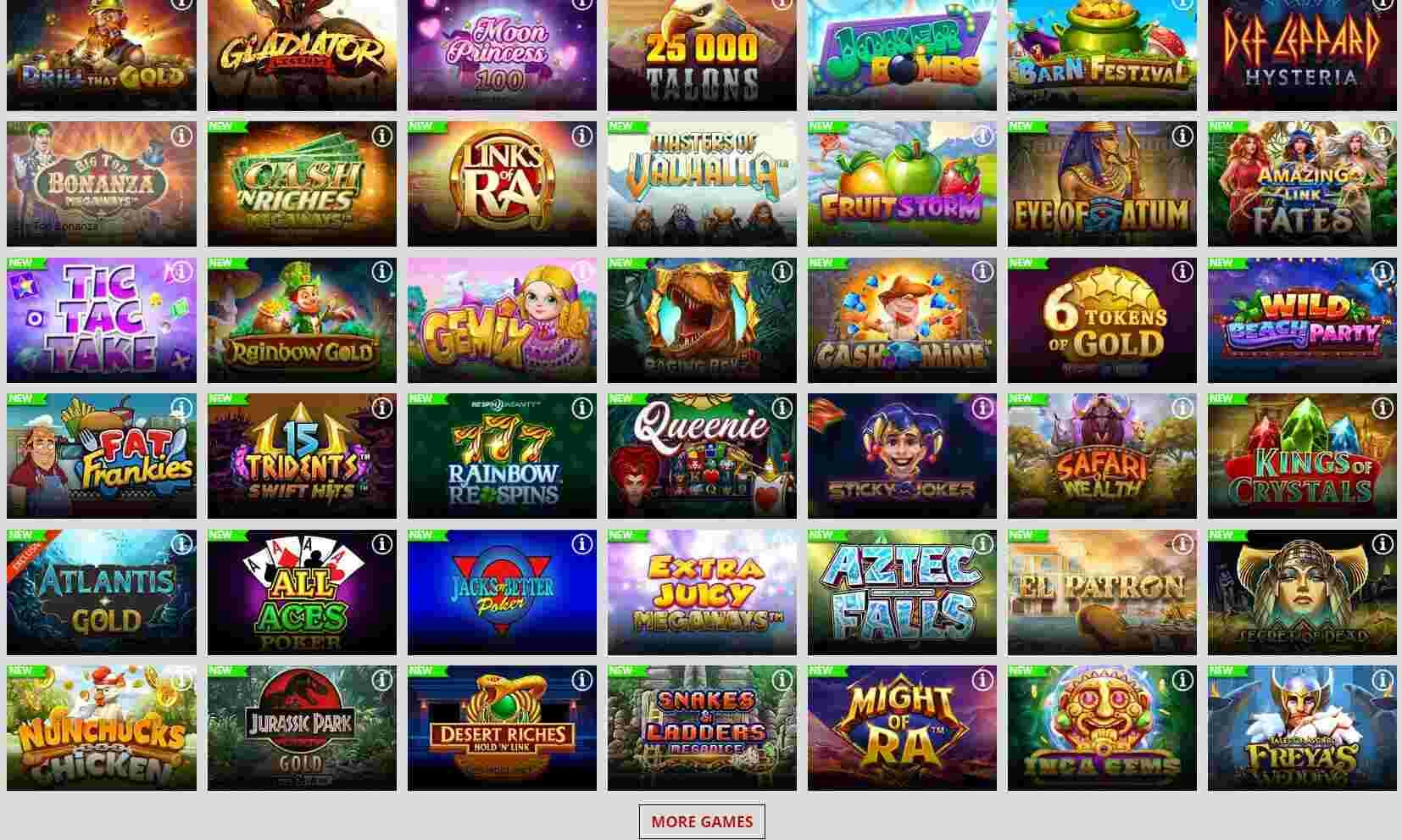The image size is (1402, 840).
Task: Open info icon on Rainbow Gold tile
Action: click(x=381, y=271)
